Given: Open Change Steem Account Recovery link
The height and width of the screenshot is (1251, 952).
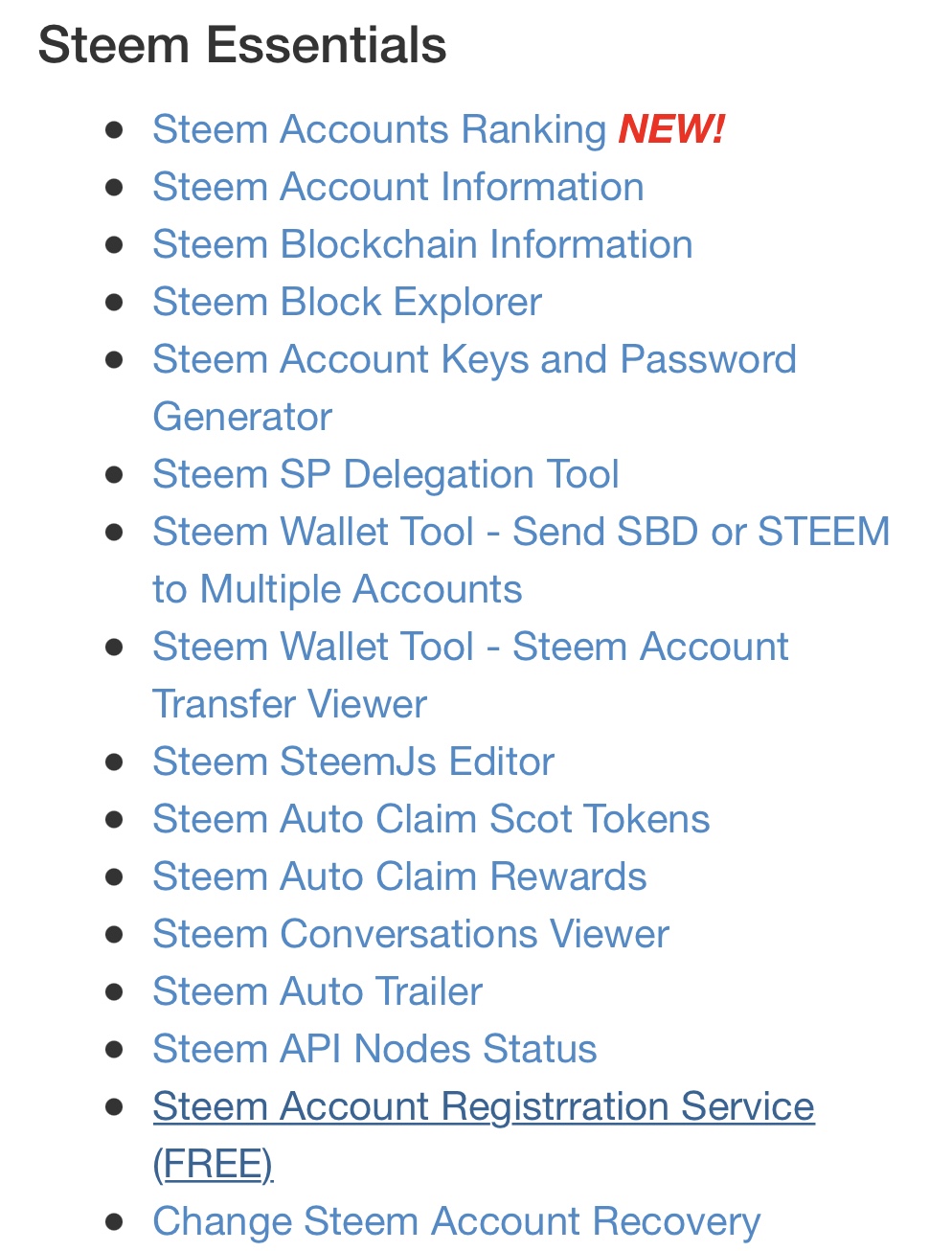Looking at the screenshot, I should pos(457,1221).
